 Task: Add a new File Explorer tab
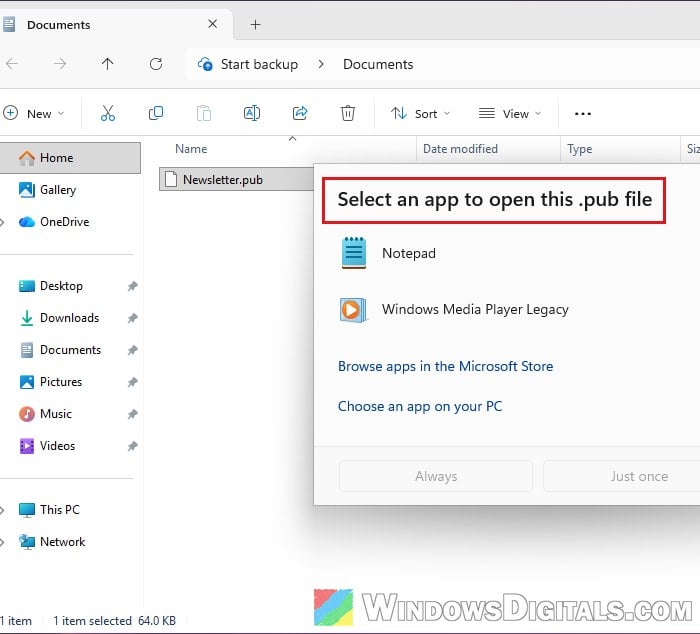tap(255, 25)
